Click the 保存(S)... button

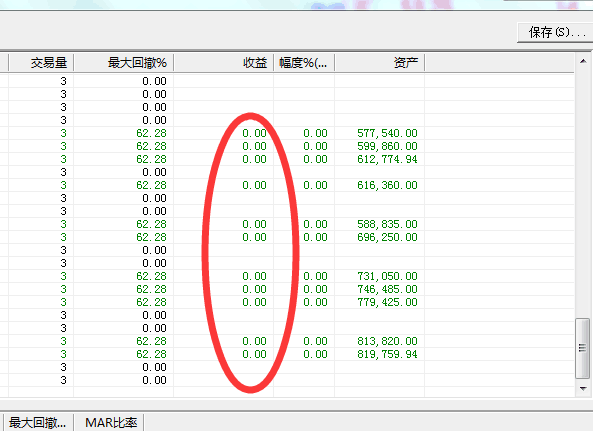[x=555, y=33]
